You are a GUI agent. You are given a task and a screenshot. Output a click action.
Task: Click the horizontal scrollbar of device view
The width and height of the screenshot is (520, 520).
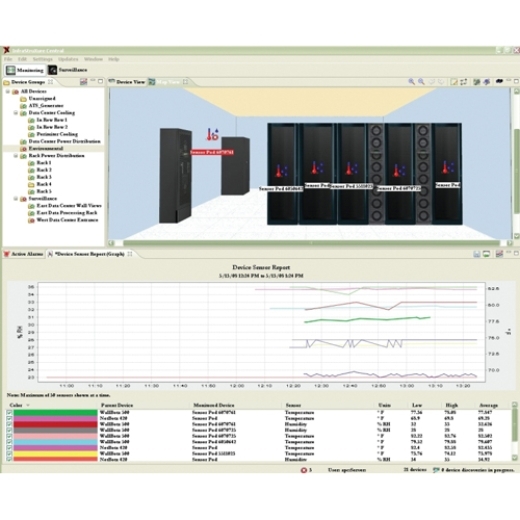311,243
